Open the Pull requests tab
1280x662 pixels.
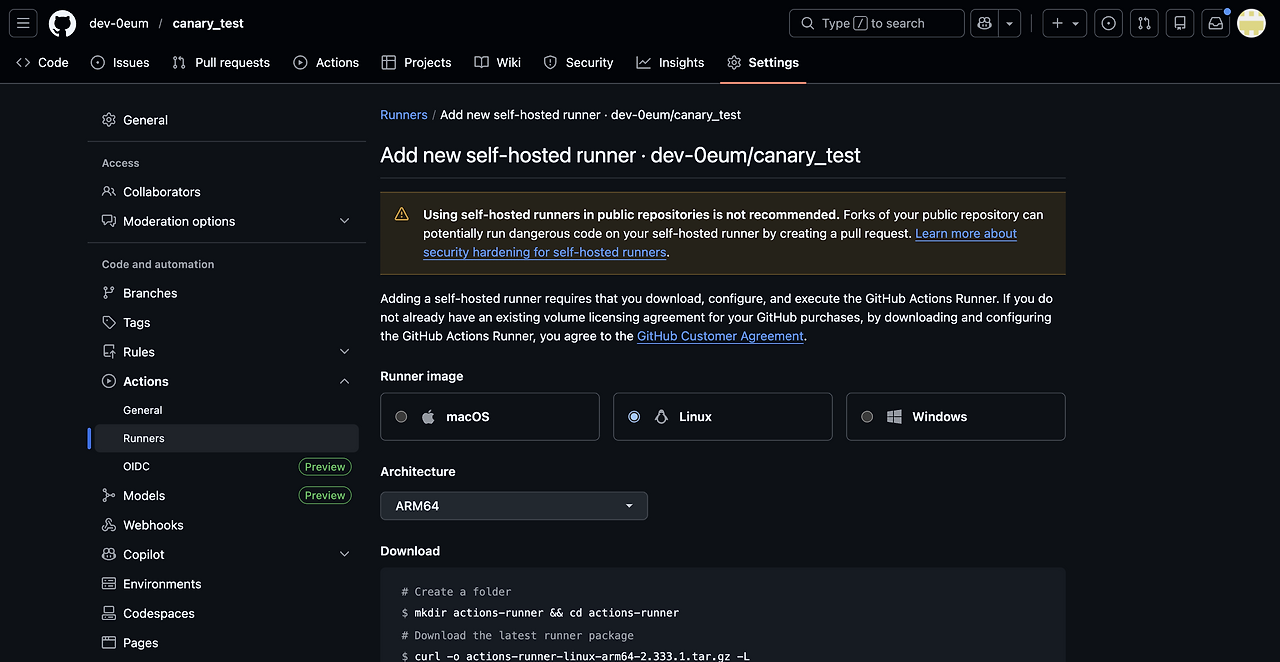[221, 62]
